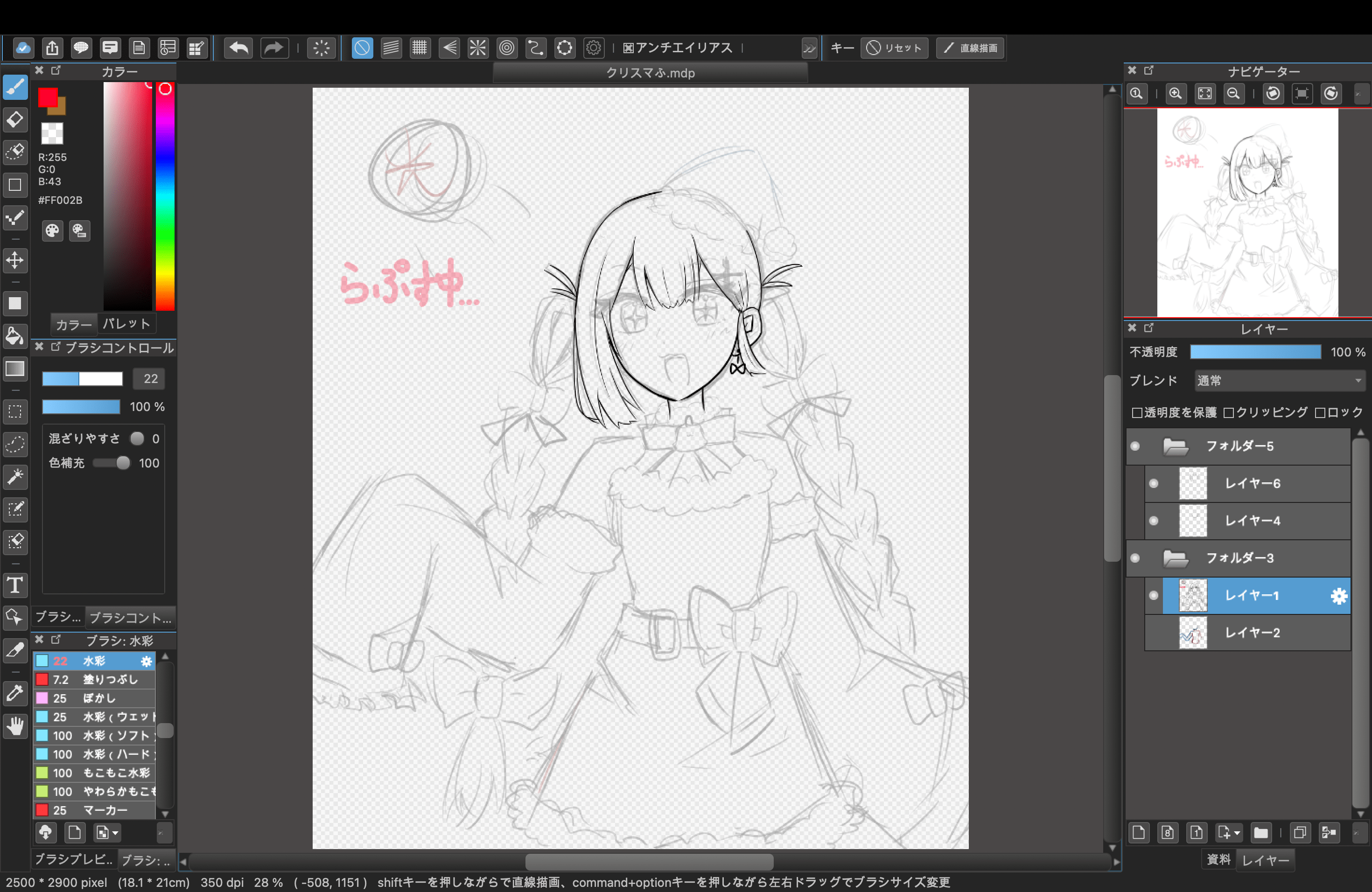
Task: Switch to the 資料 tab
Action: [1218, 860]
